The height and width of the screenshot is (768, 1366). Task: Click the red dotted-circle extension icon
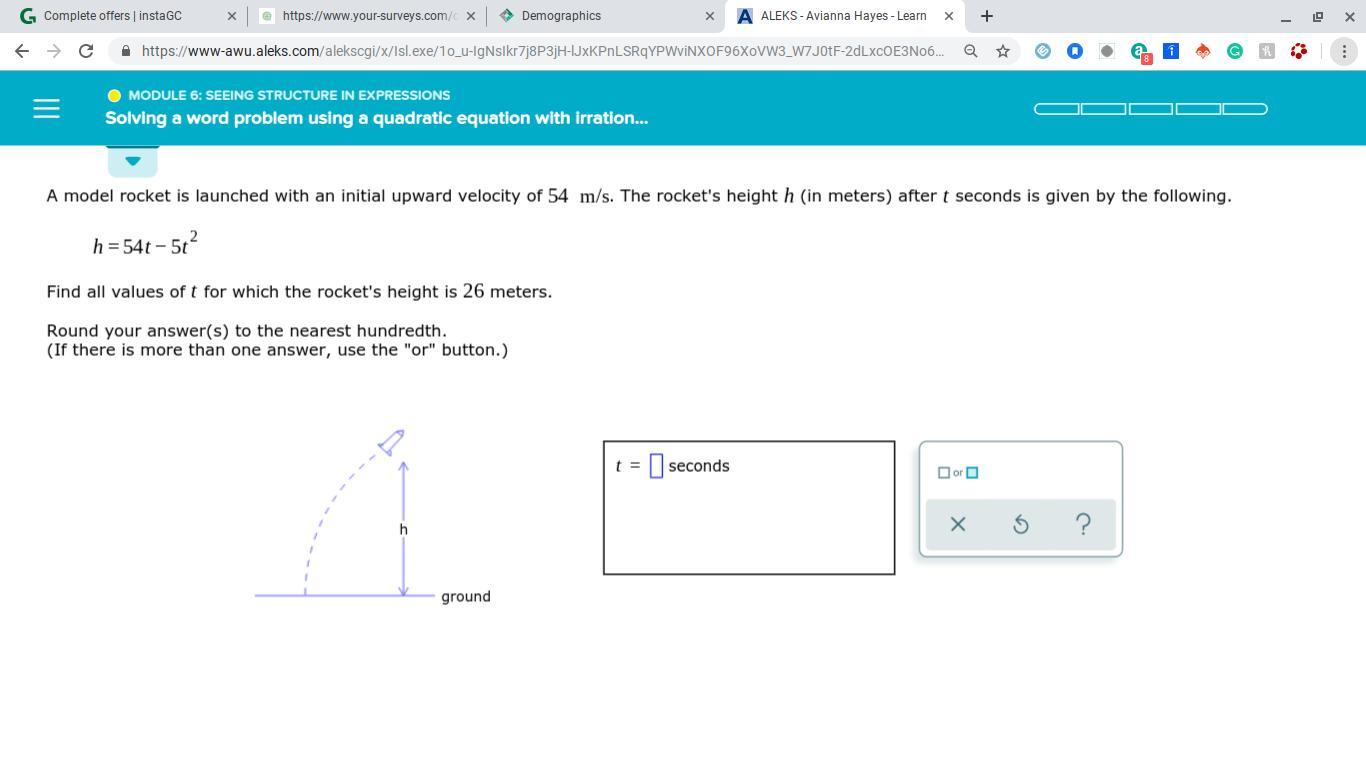pyautogui.click(x=1298, y=51)
